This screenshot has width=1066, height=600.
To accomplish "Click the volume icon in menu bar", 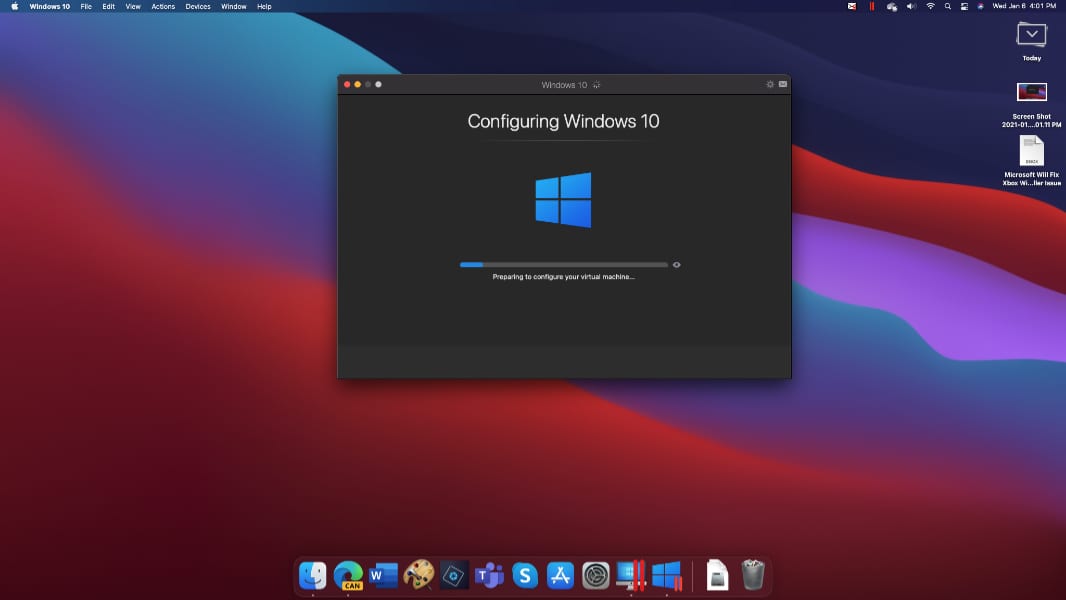I will [911, 6].
